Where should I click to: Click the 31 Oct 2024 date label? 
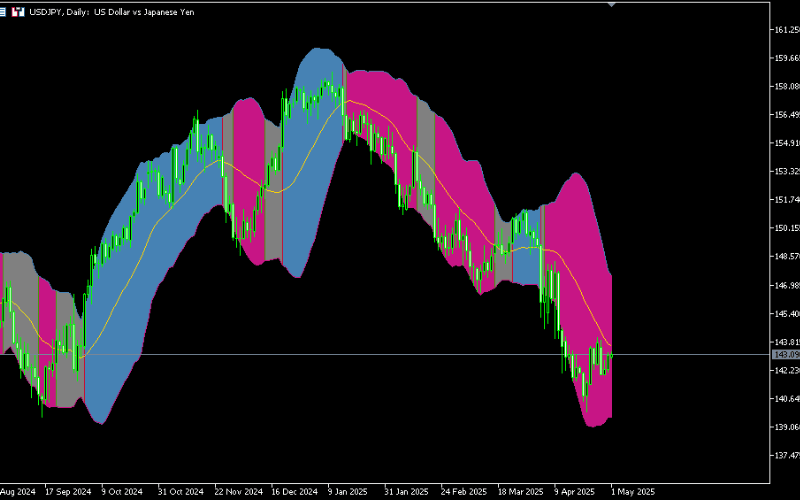click(179, 492)
